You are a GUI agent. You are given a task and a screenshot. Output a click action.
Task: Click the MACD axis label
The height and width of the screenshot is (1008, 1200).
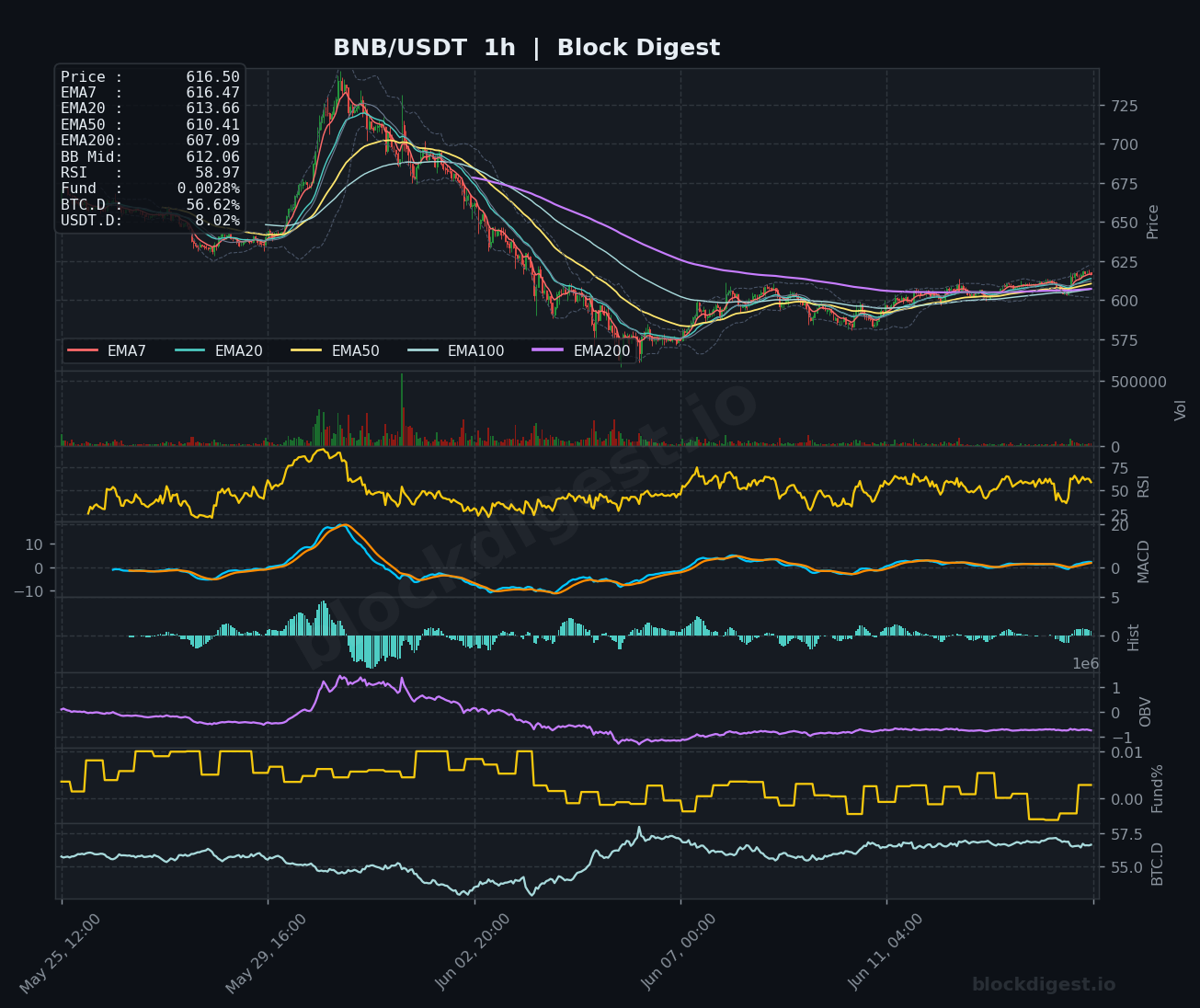click(x=1144, y=561)
